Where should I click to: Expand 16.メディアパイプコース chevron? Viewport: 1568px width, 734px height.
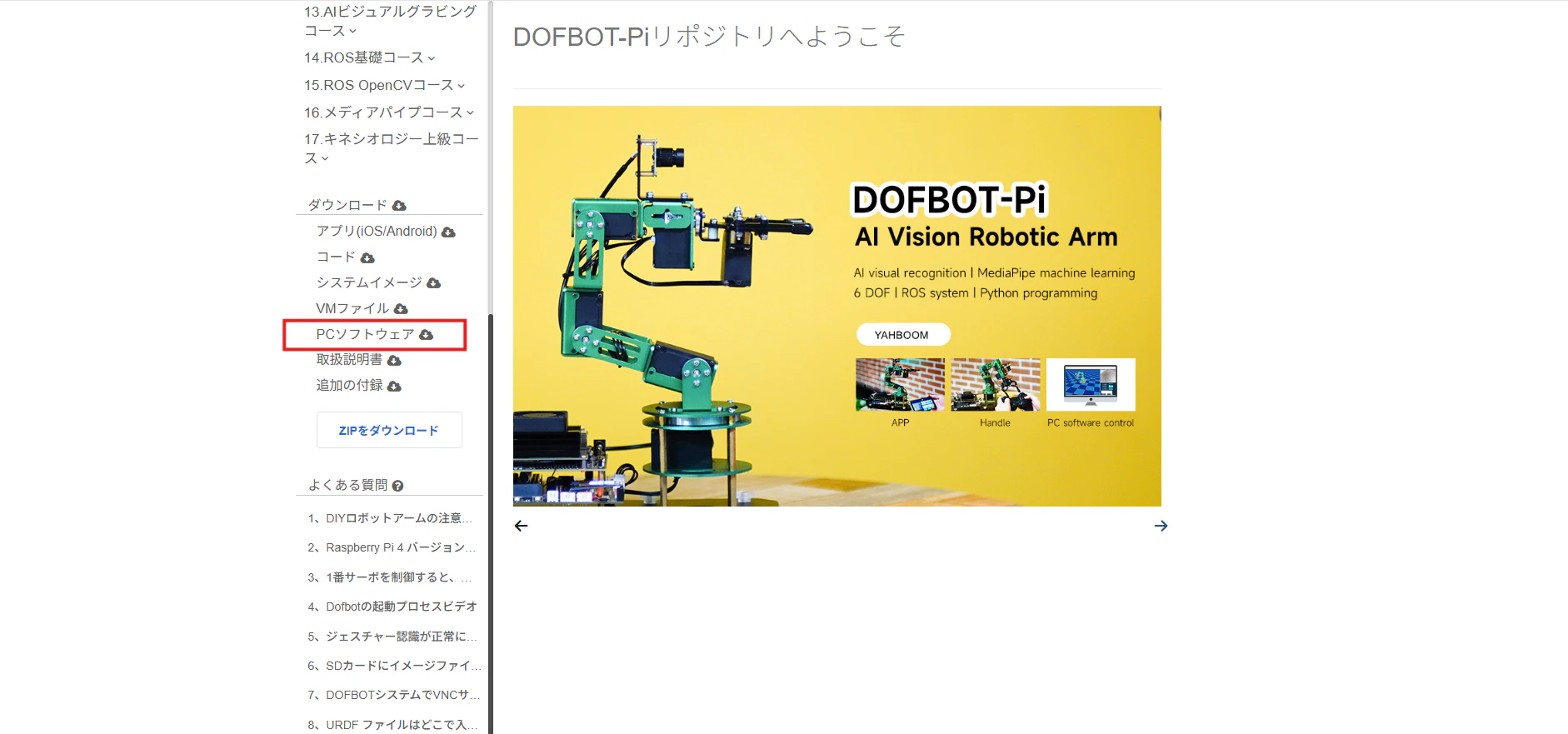pos(470,112)
